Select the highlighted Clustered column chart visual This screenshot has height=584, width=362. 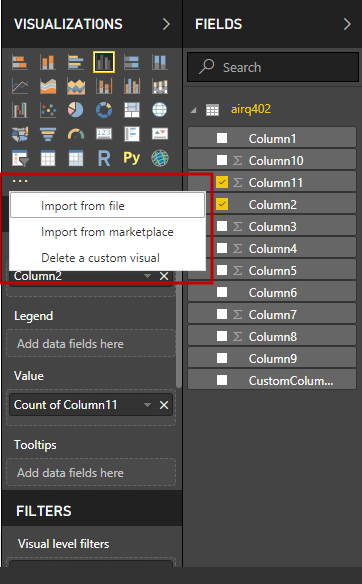click(104, 62)
